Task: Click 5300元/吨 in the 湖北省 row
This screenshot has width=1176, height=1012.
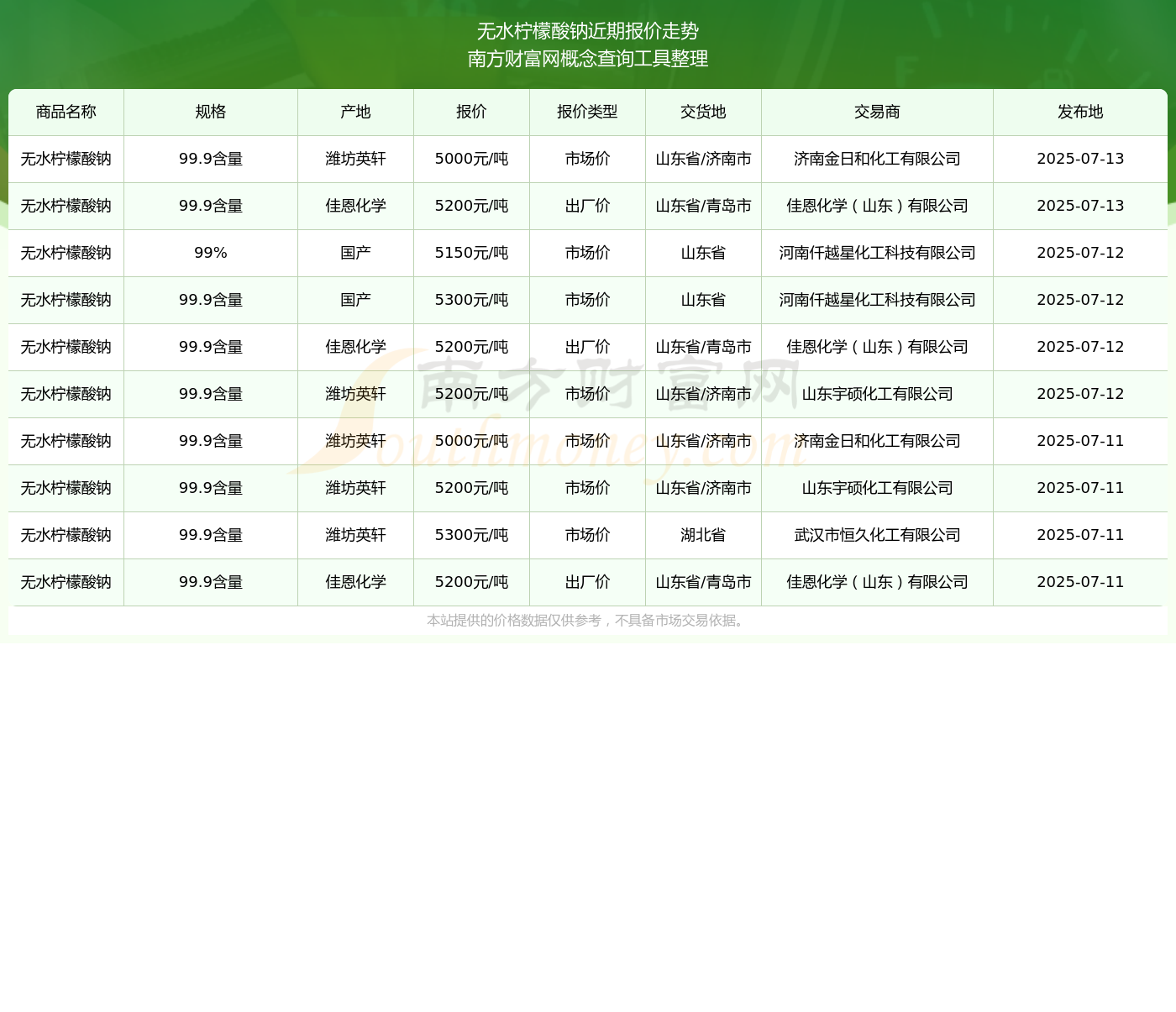Action: 472,535
